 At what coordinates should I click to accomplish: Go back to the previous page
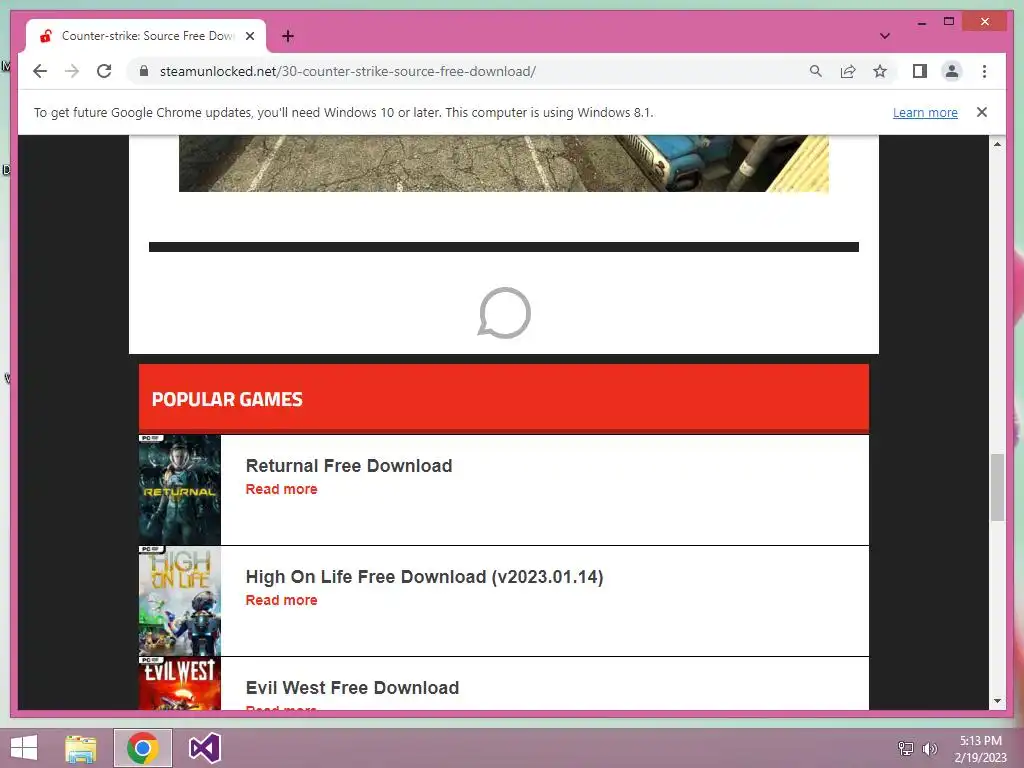[40, 71]
